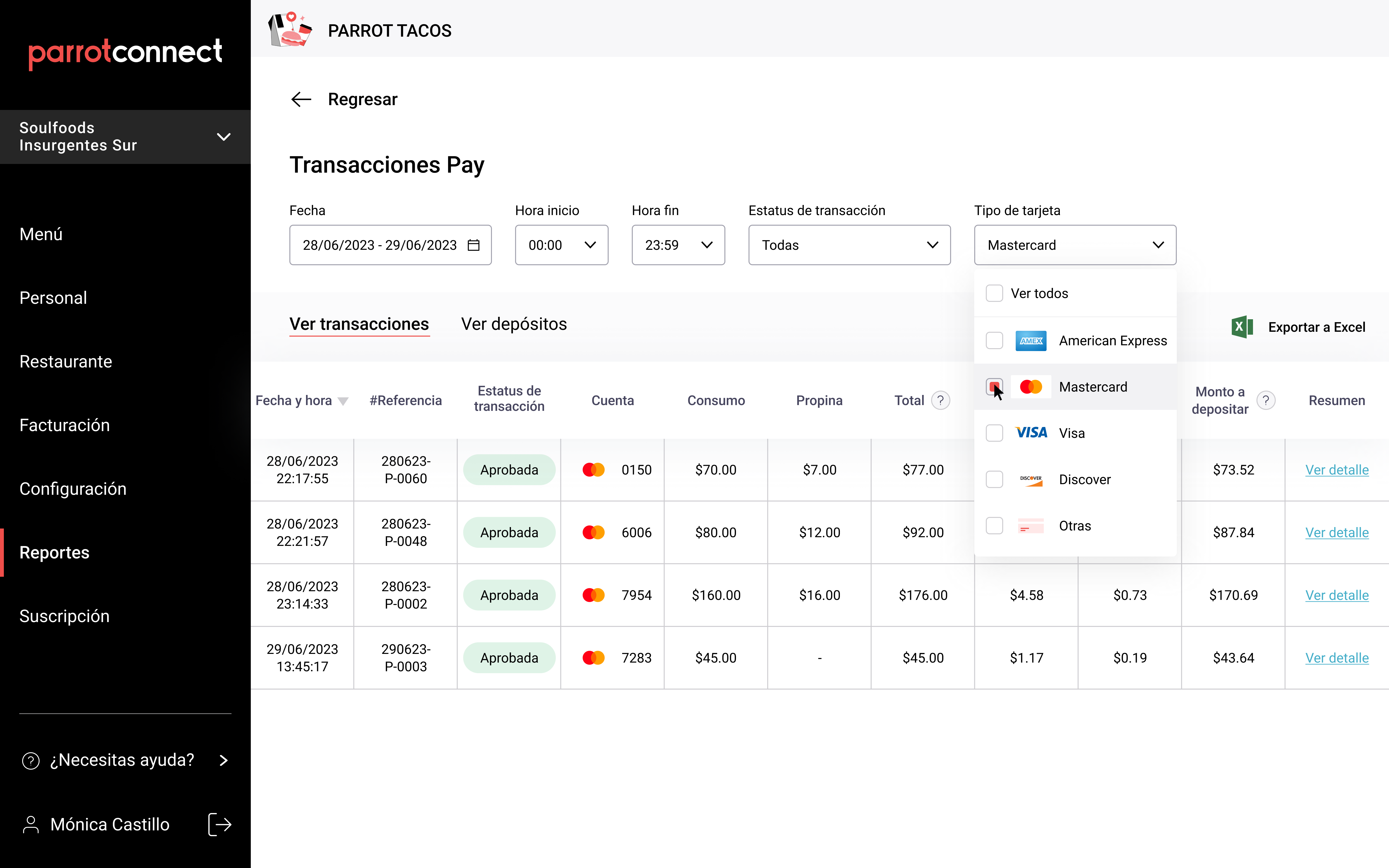The width and height of the screenshot is (1389, 868).
Task: Click the Visa logo in dropdown list
Action: click(x=1031, y=433)
